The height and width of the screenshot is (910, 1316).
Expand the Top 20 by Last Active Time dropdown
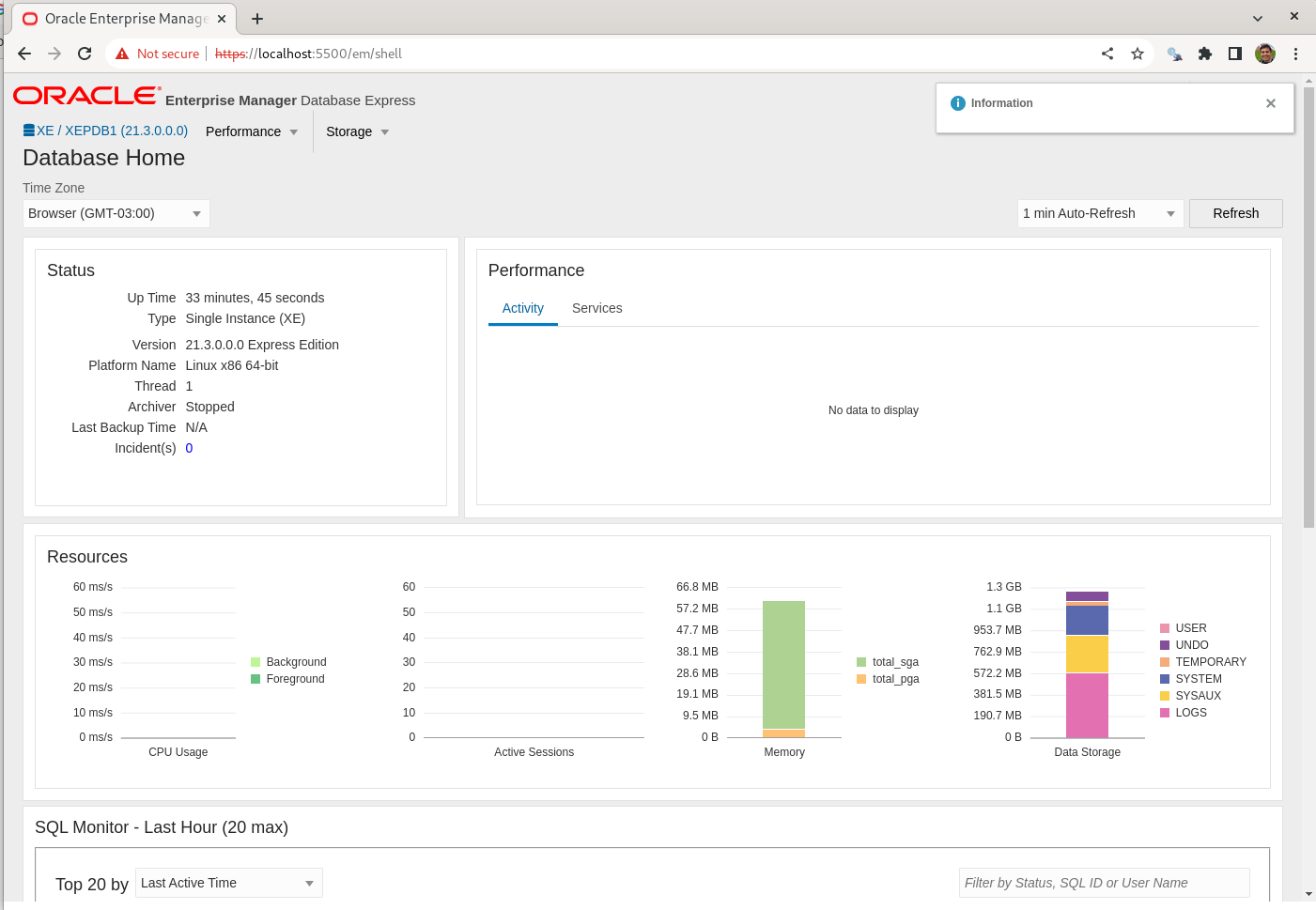pyautogui.click(x=229, y=883)
